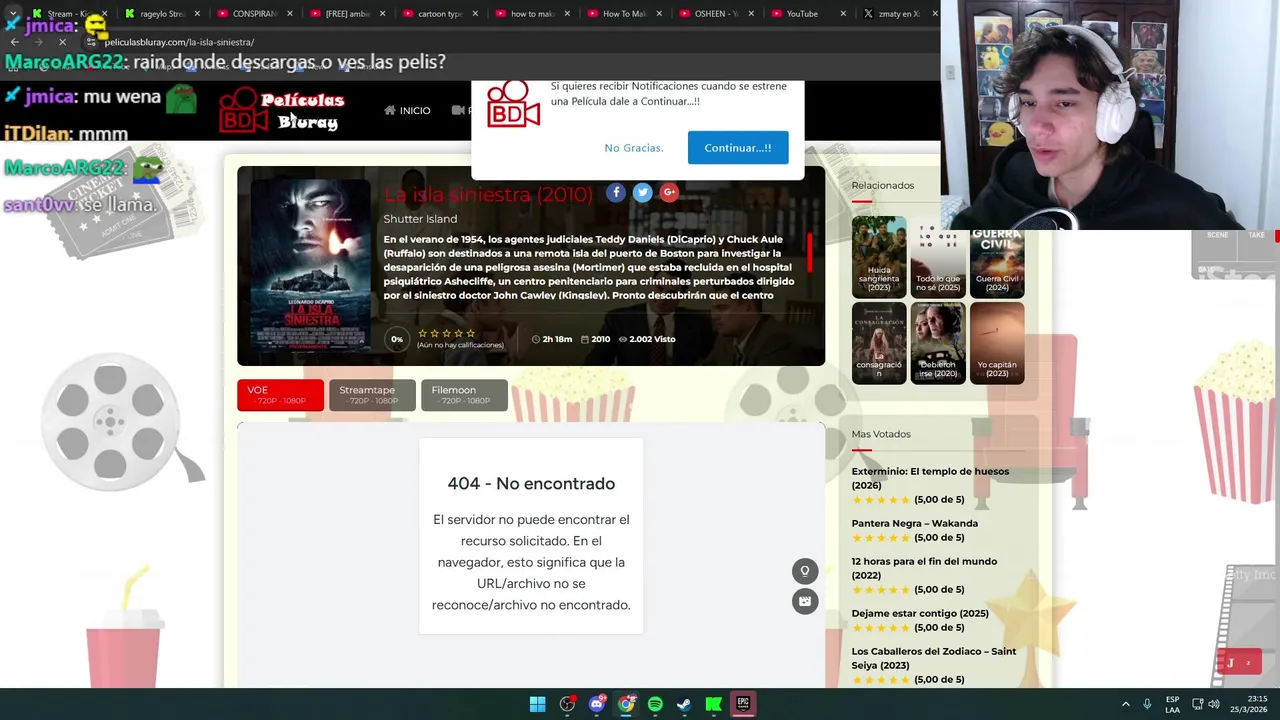Open Spotify from taskbar
This screenshot has height=720, width=1280.
pyautogui.click(x=655, y=704)
